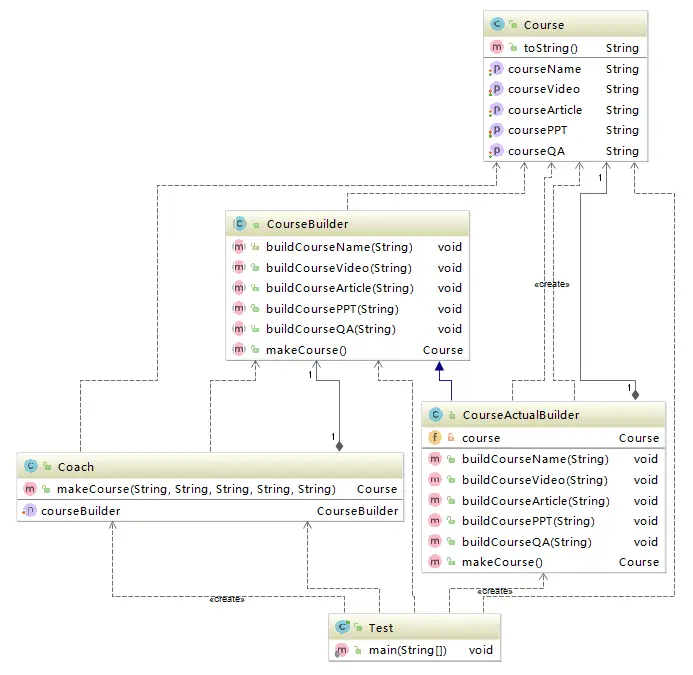
Task: Select toString() method name in Course
Action: [x=551, y=48]
